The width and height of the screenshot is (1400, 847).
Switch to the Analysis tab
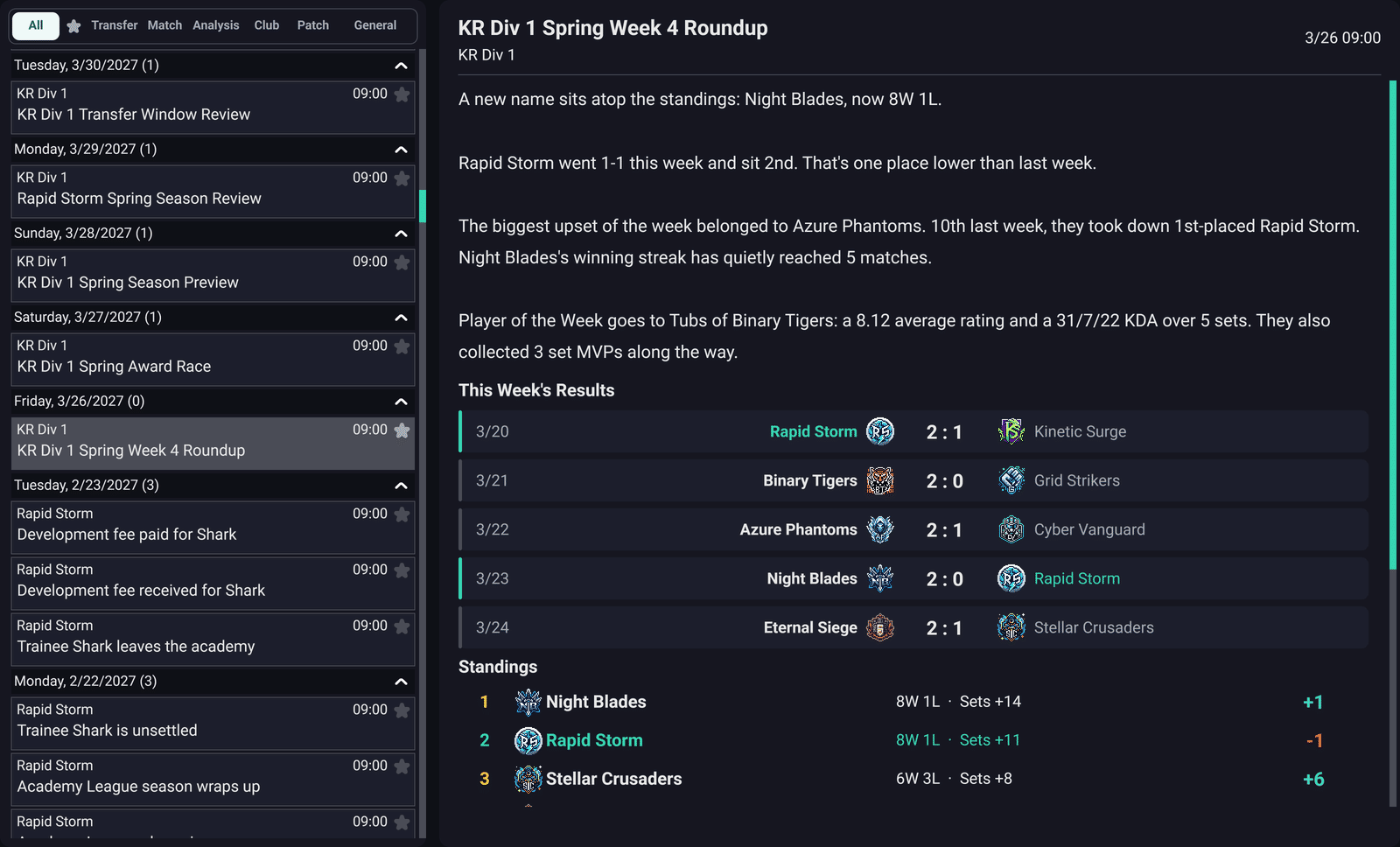[216, 25]
